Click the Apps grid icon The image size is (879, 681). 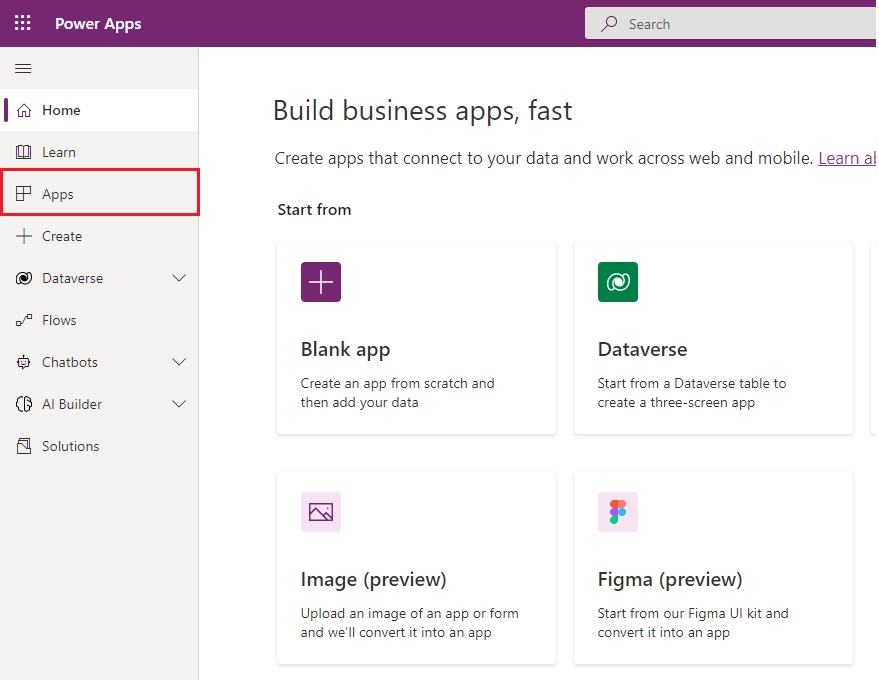(x=24, y=194)
